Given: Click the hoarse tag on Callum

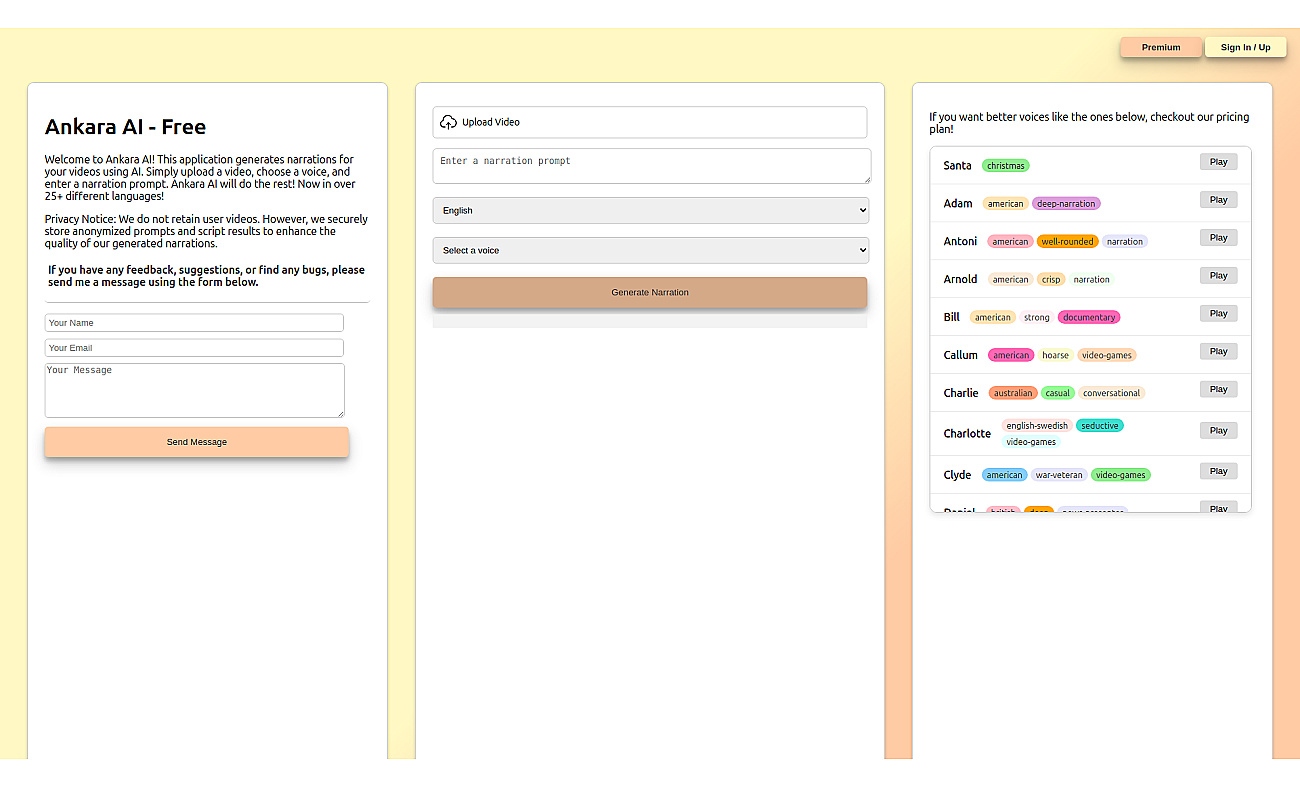Looking at the screenshot, I should click(x=1055, y=355).
